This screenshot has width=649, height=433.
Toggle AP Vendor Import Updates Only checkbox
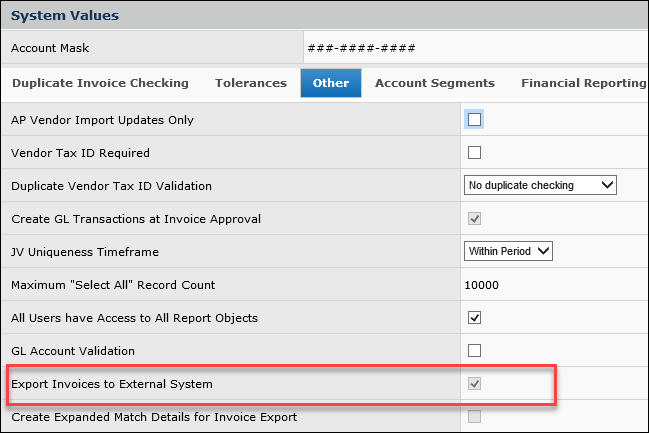pos(475,120)
